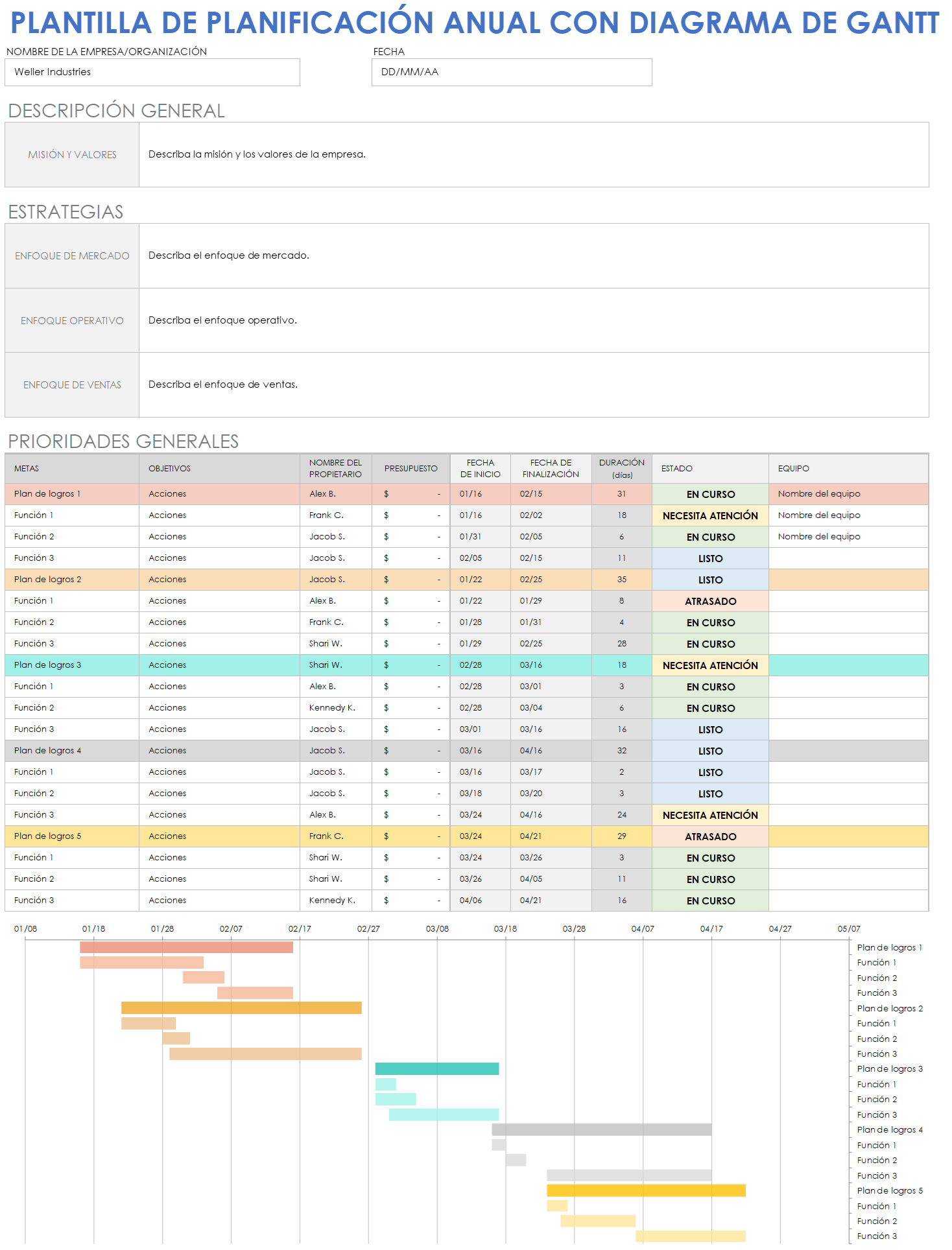
Task: Select the sales focus description cell
Action: 533,384
